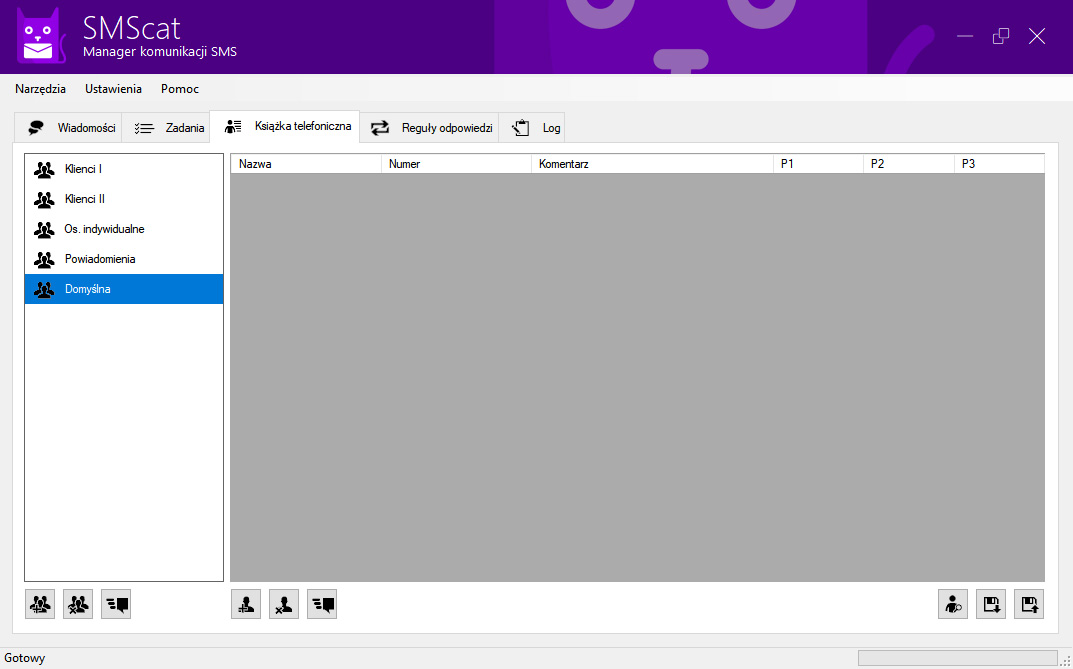Send message to the selected group
The height and width of the screenshot is (669, 1073).
point(116,604)
